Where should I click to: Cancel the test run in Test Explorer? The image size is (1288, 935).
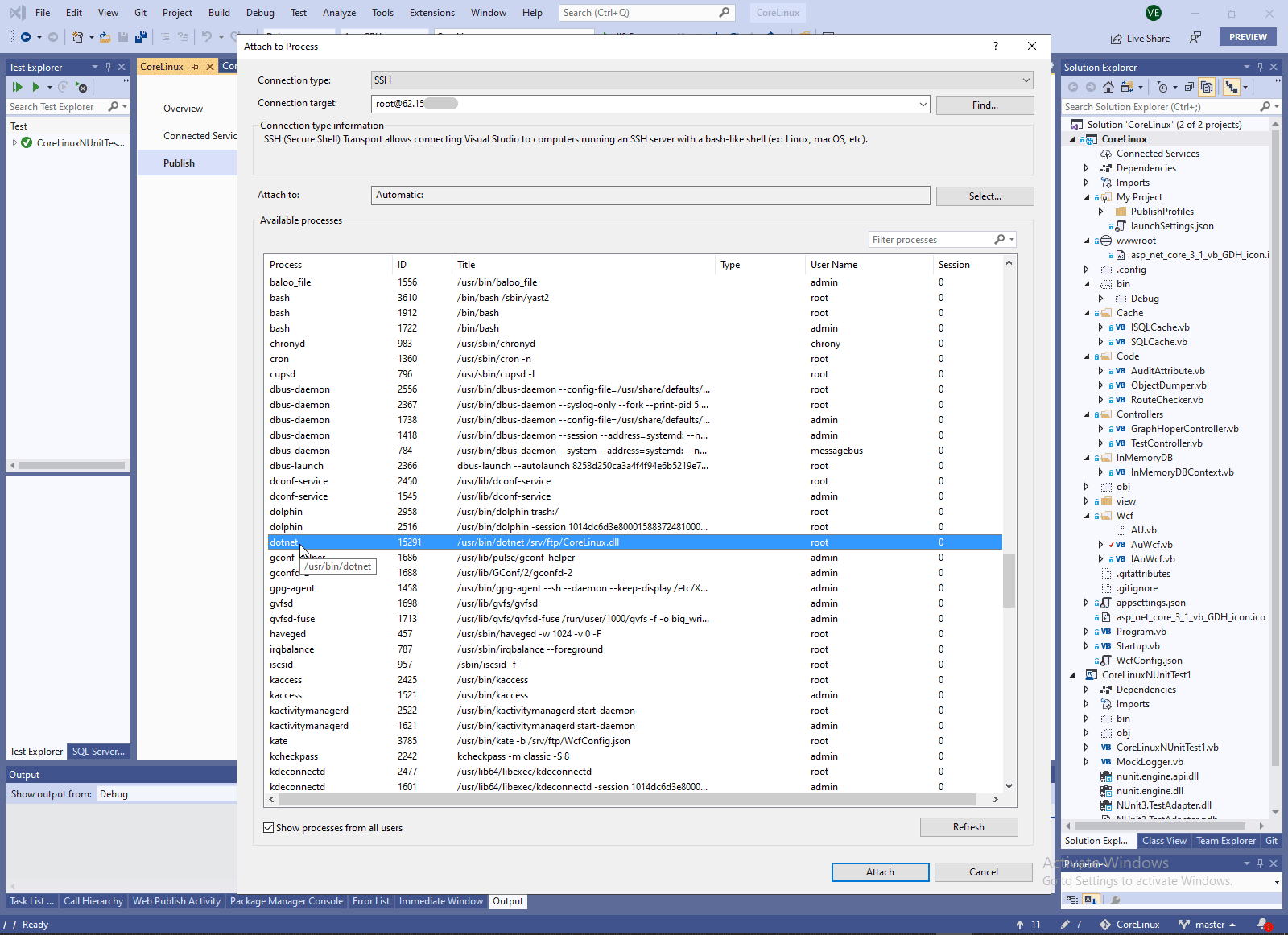point(81,87)
